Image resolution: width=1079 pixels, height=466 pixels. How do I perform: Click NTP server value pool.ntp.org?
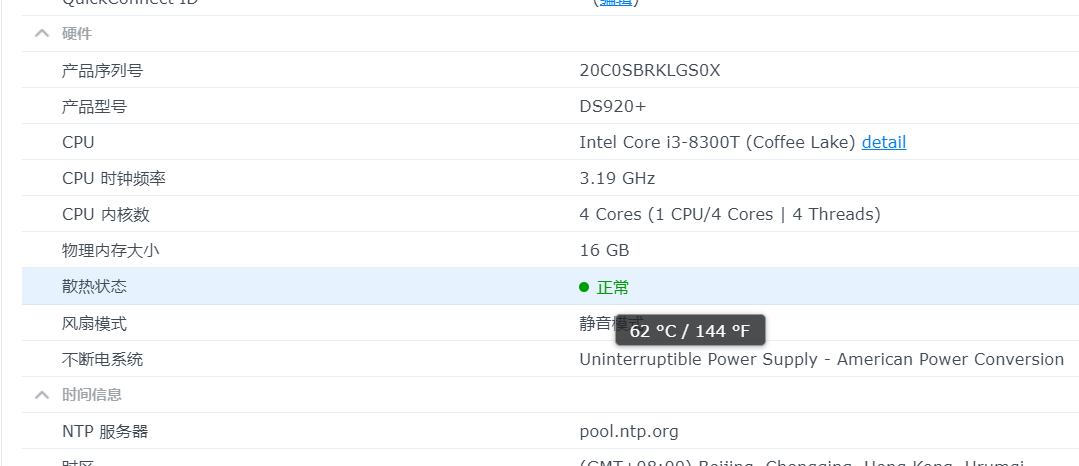coord(629,432)
